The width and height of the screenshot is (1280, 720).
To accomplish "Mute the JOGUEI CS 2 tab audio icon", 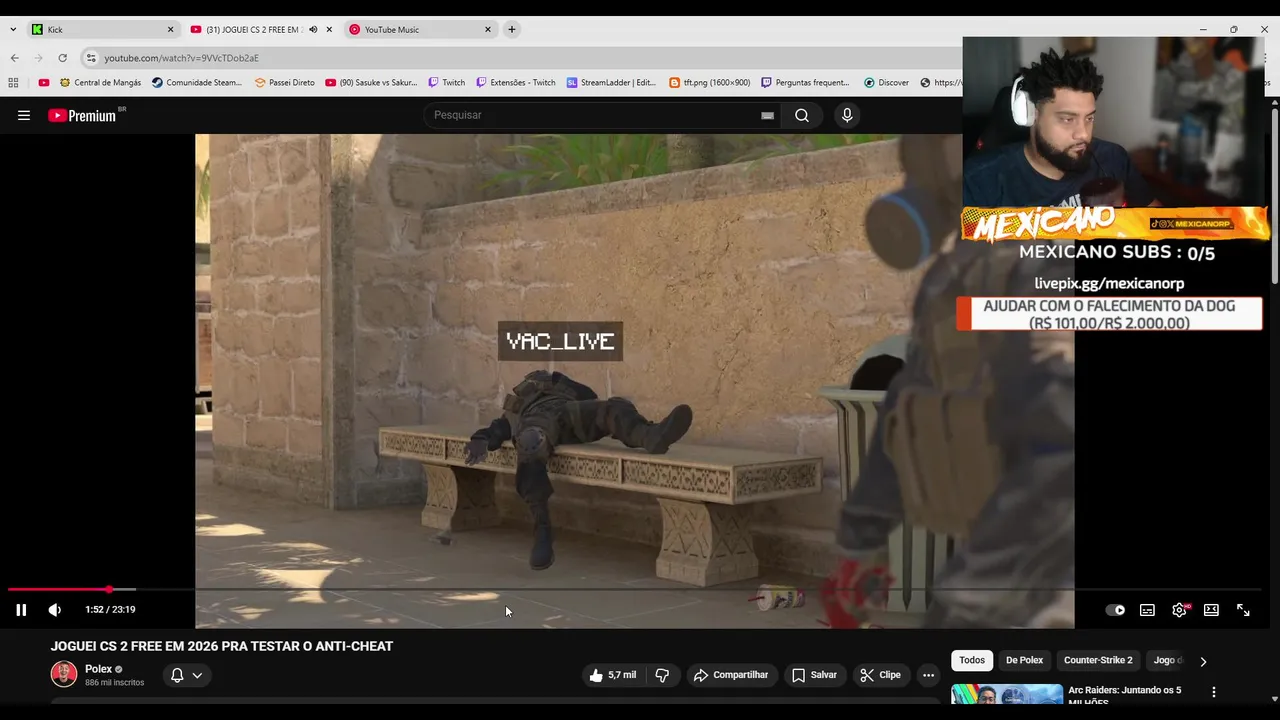I will coord(313,30).
